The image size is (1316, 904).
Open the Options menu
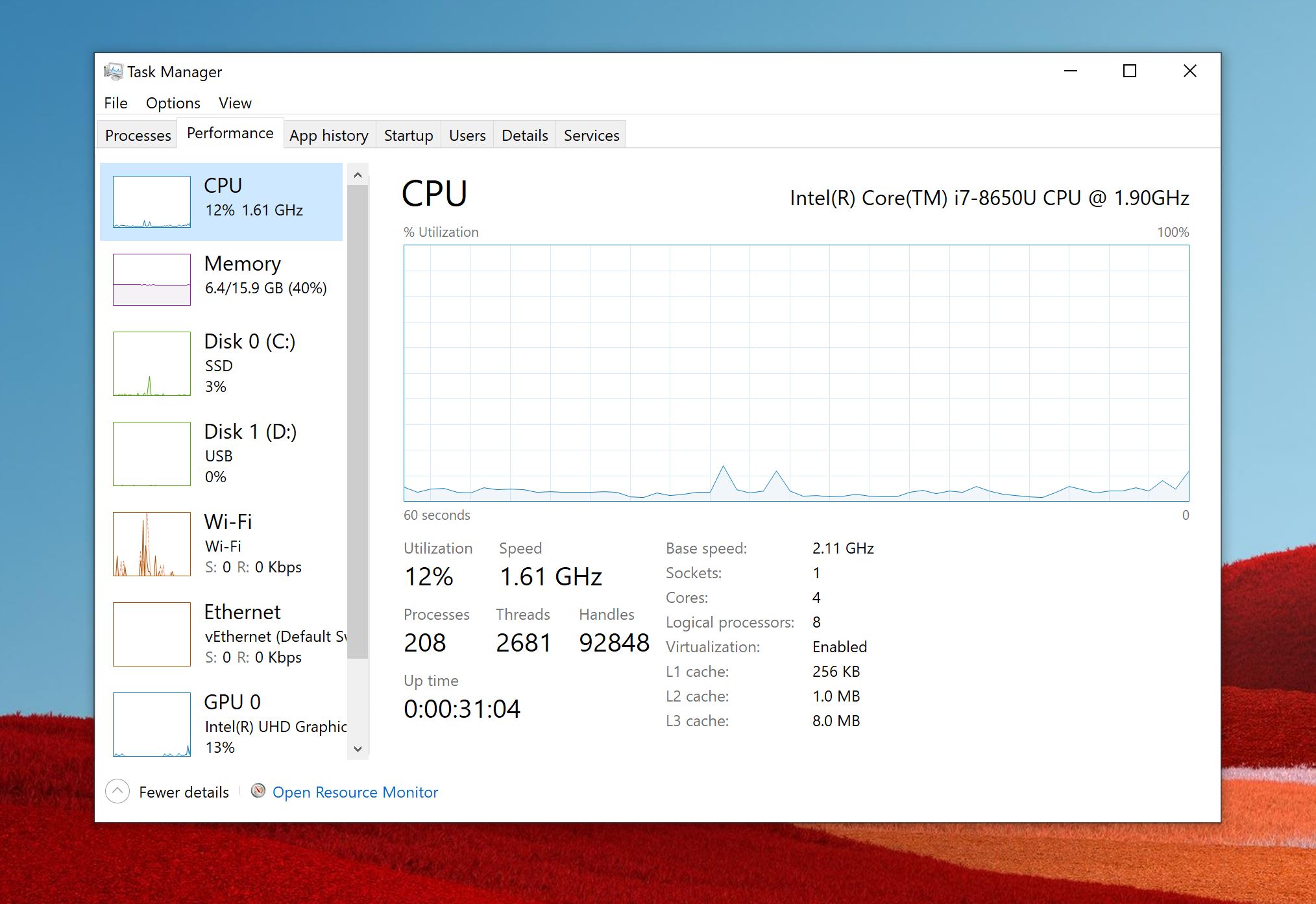(x=173, y=103)
